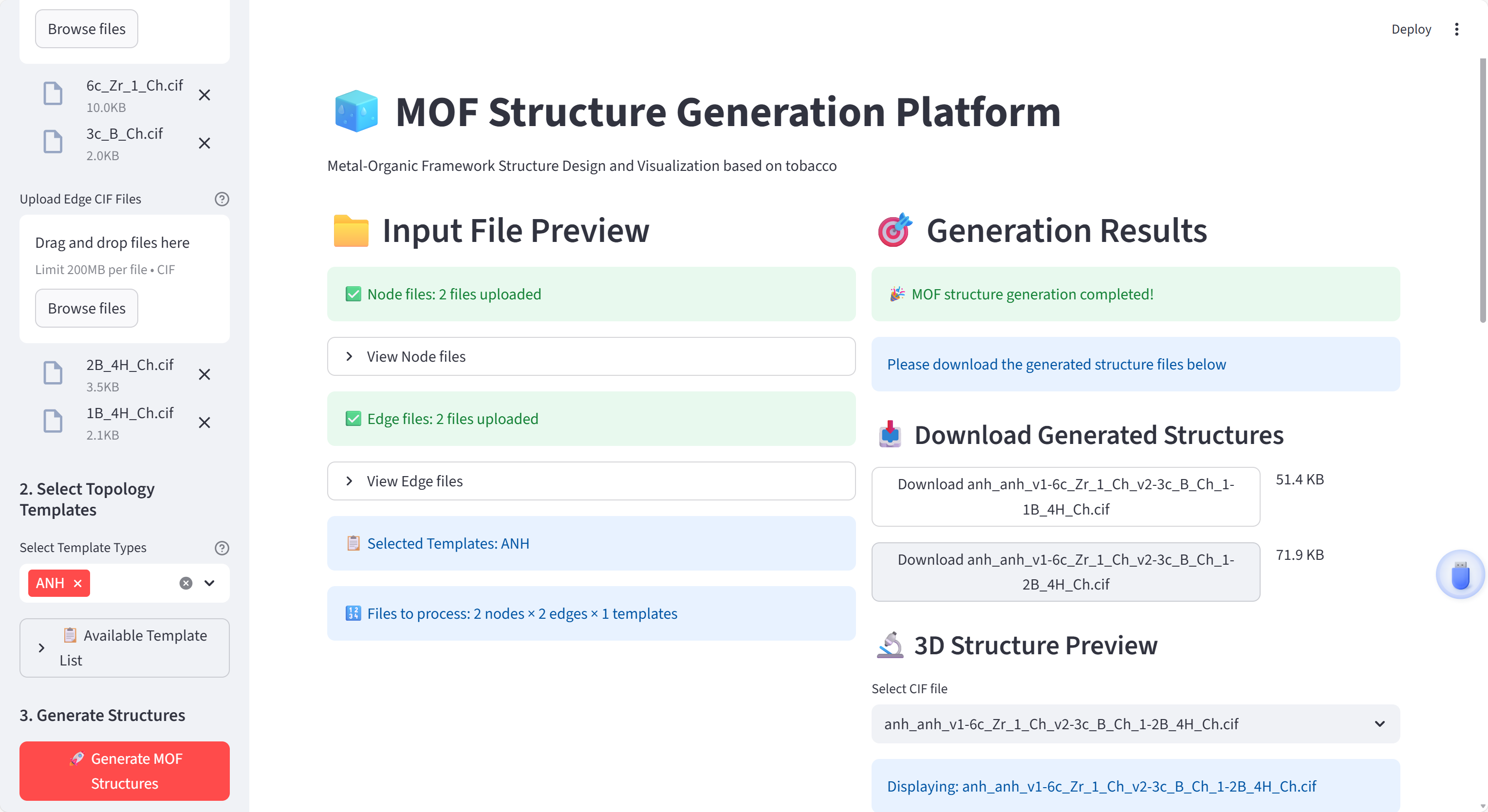
Task: Clear all selected template types
Action: pos(186,583)
